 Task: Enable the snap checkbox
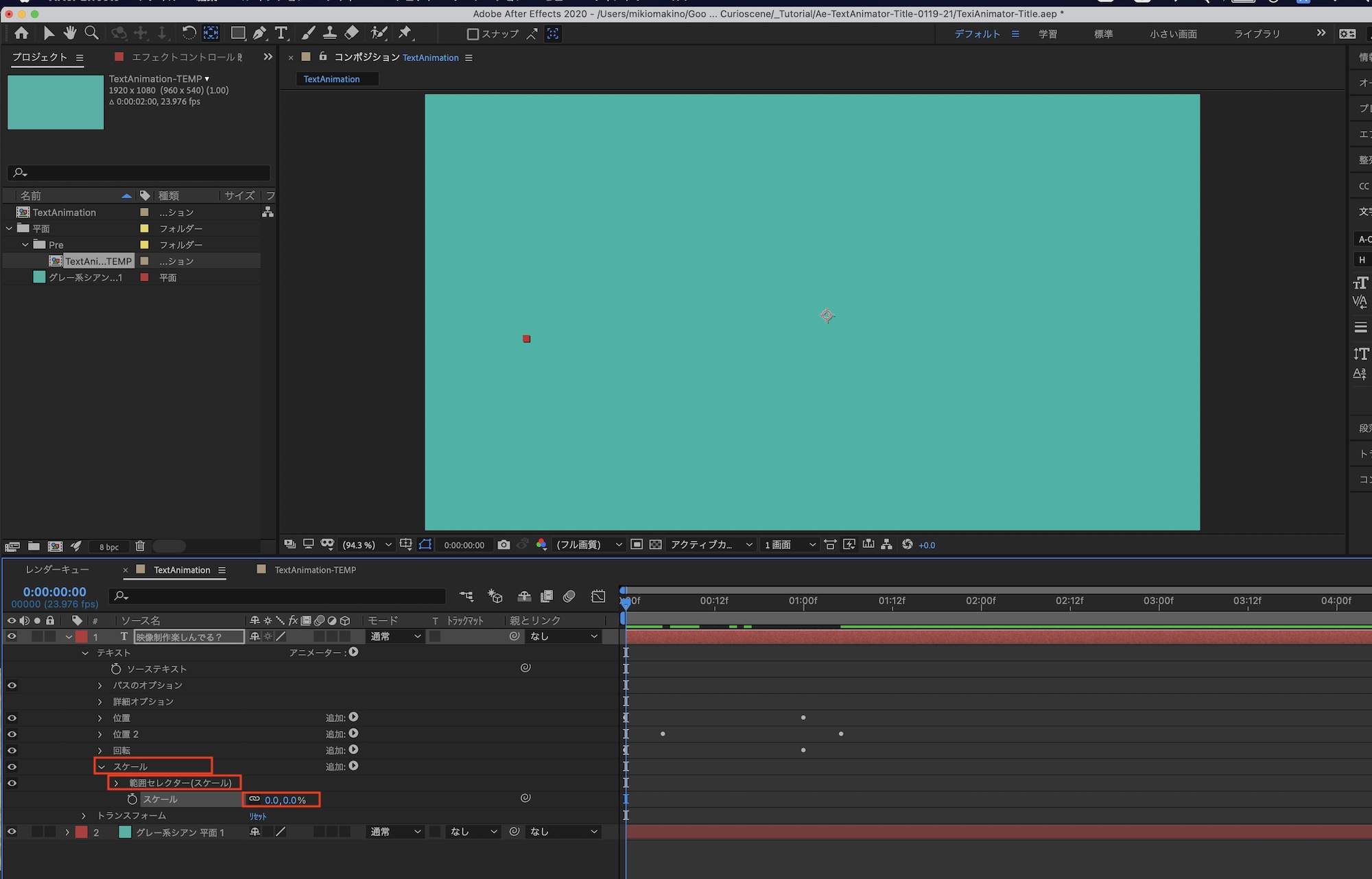(473, 34)
